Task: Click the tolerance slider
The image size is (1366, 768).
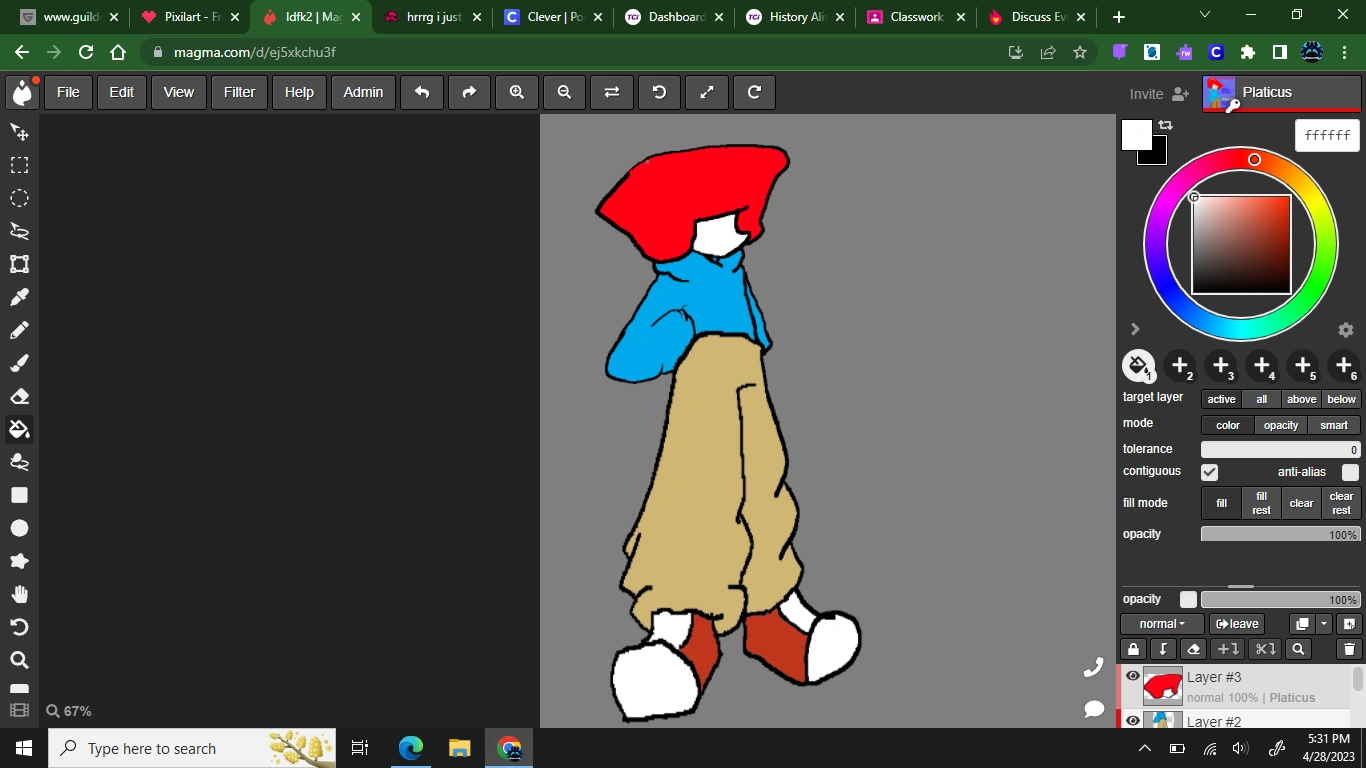Action: pyautogui.click(x=1280, y=450)
